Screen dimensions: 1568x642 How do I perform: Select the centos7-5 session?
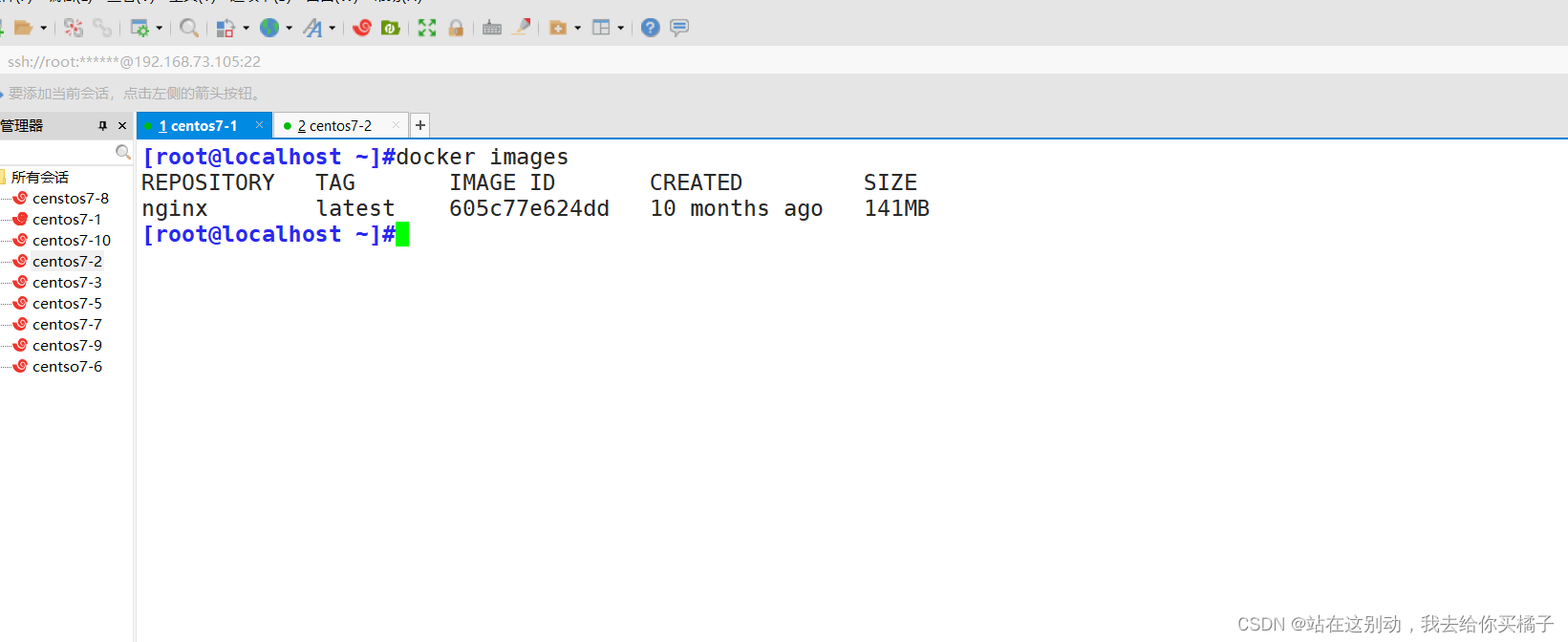point(67,303)
